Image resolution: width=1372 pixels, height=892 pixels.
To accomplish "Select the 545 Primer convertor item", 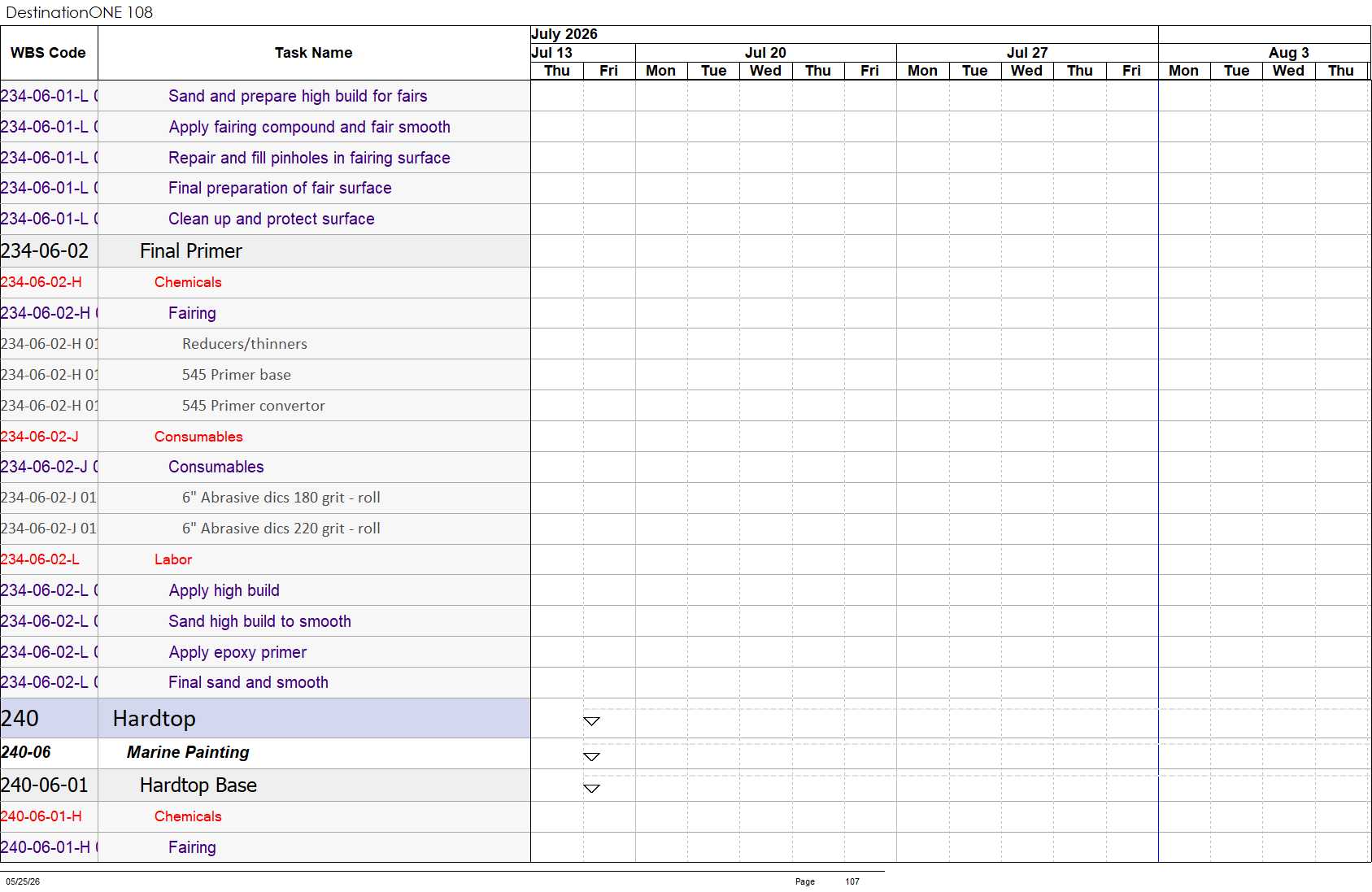I will click(x=254, y=406).
